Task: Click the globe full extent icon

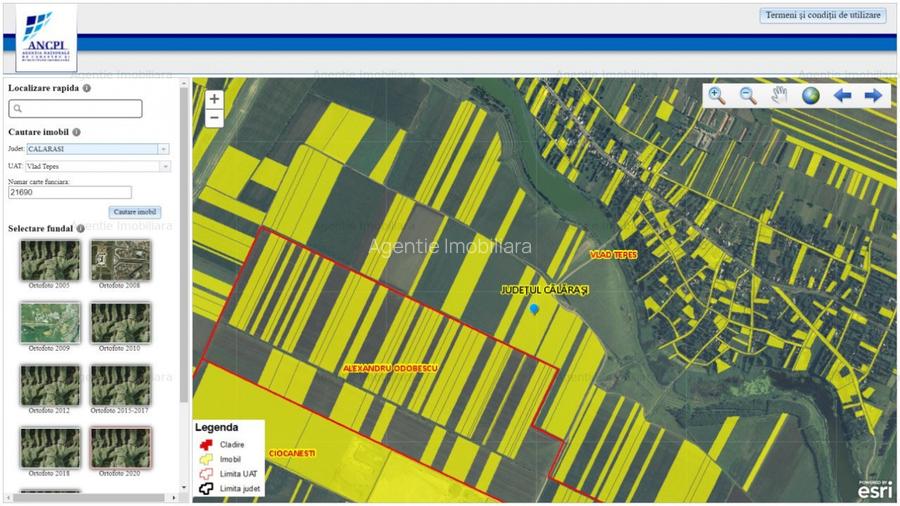Action: point(810,95)
